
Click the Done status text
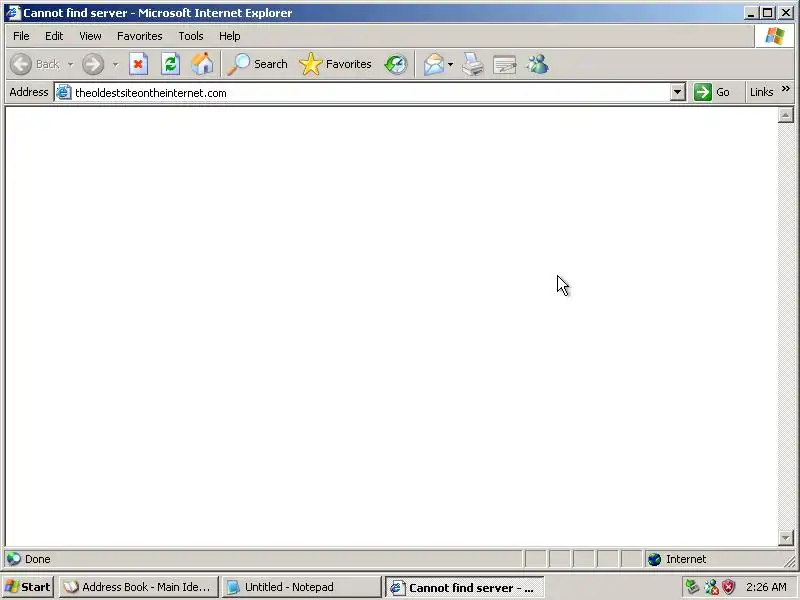pos(37,560)
